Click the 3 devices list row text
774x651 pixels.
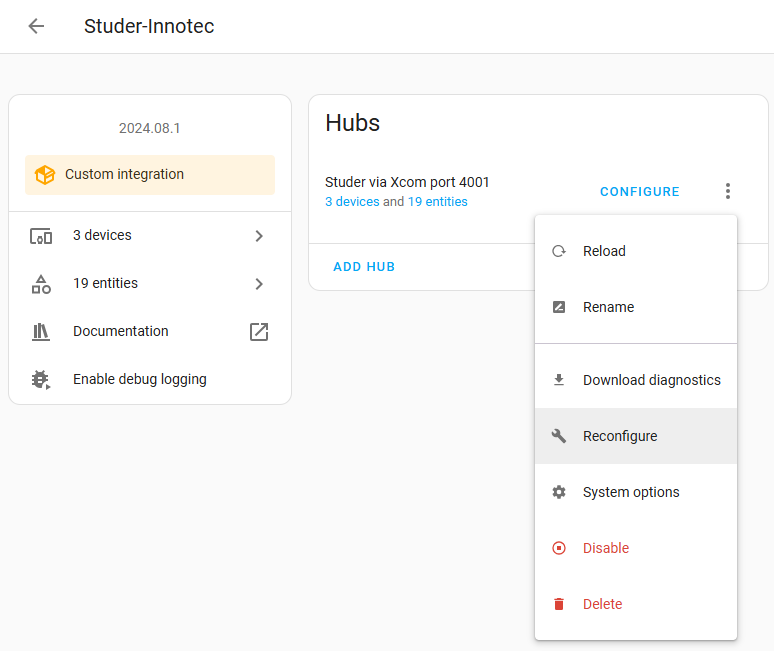102,235
